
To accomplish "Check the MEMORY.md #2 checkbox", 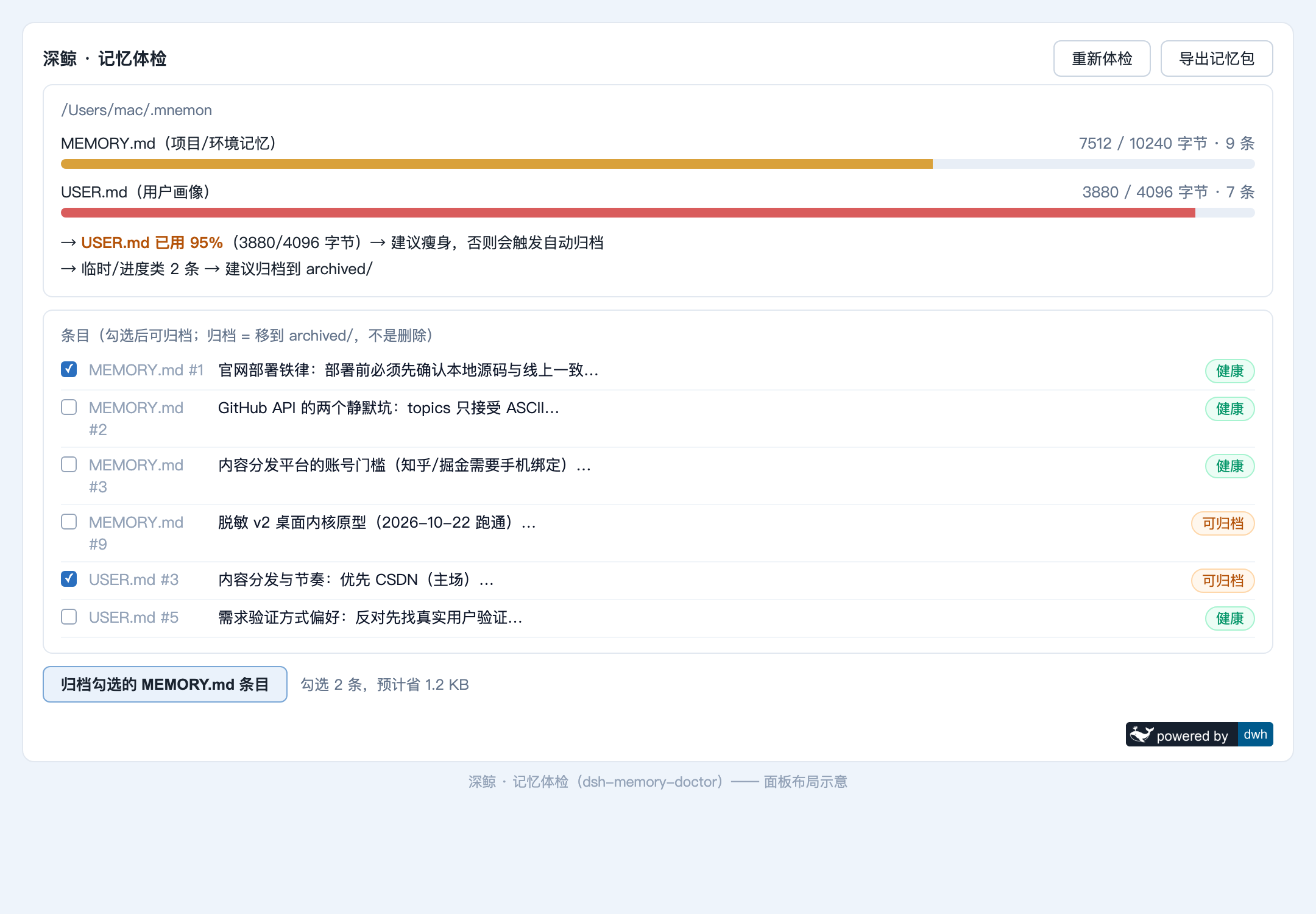I will click(69, 407).
